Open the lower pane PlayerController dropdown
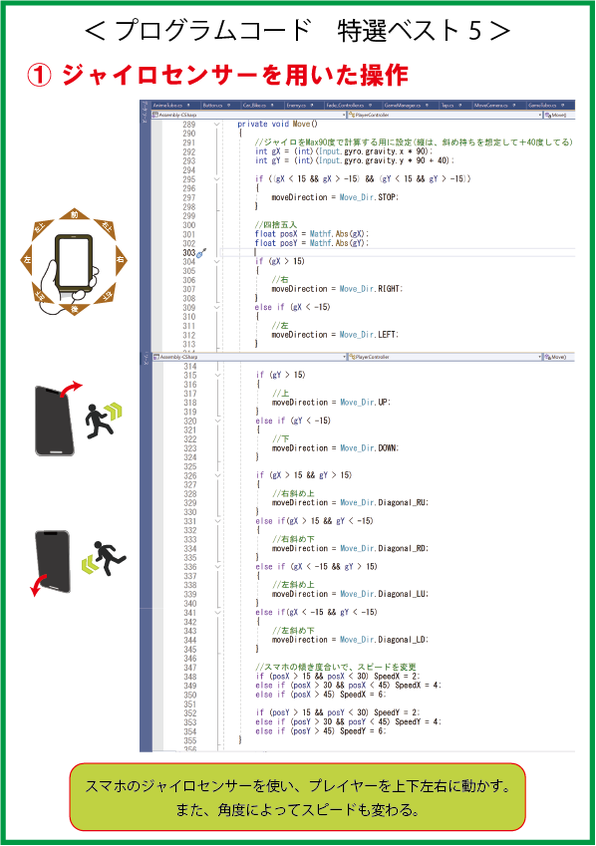 coord(444,357)
